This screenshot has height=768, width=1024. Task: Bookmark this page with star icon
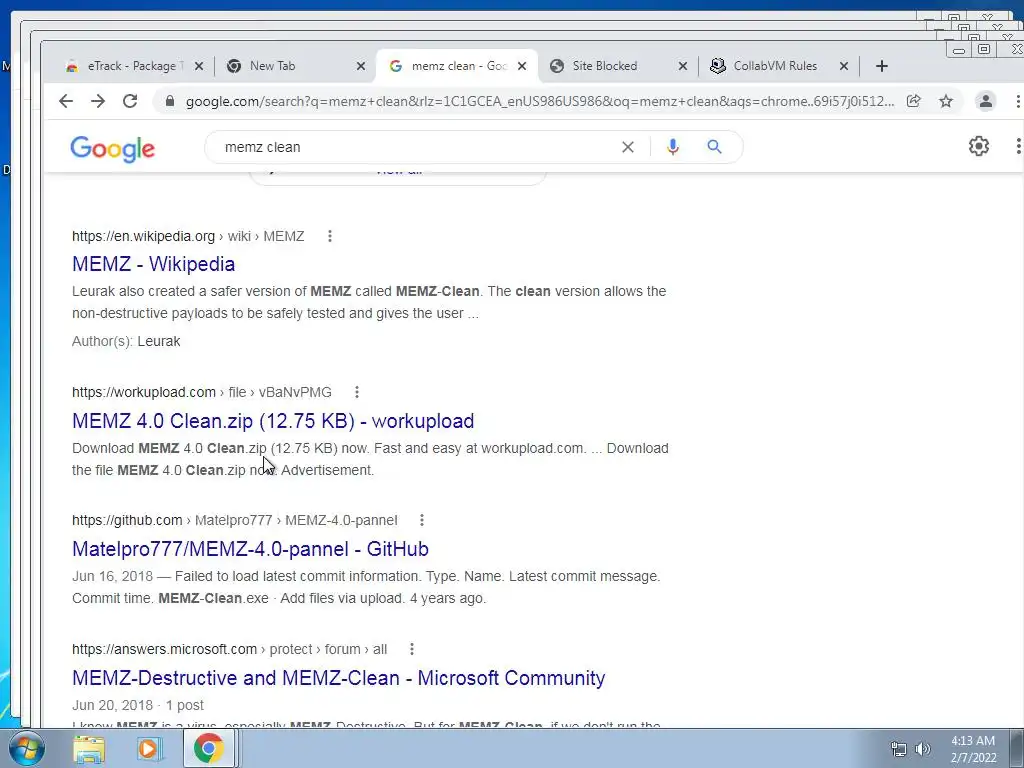[946, 101]
